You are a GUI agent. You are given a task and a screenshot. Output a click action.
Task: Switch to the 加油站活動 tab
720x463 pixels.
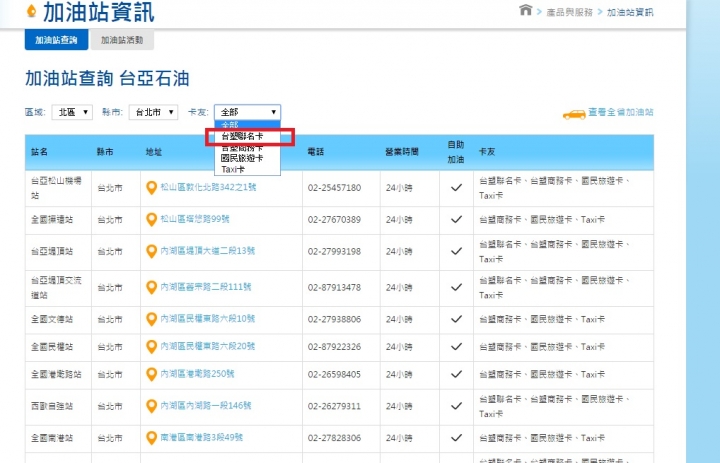(122, 40)
